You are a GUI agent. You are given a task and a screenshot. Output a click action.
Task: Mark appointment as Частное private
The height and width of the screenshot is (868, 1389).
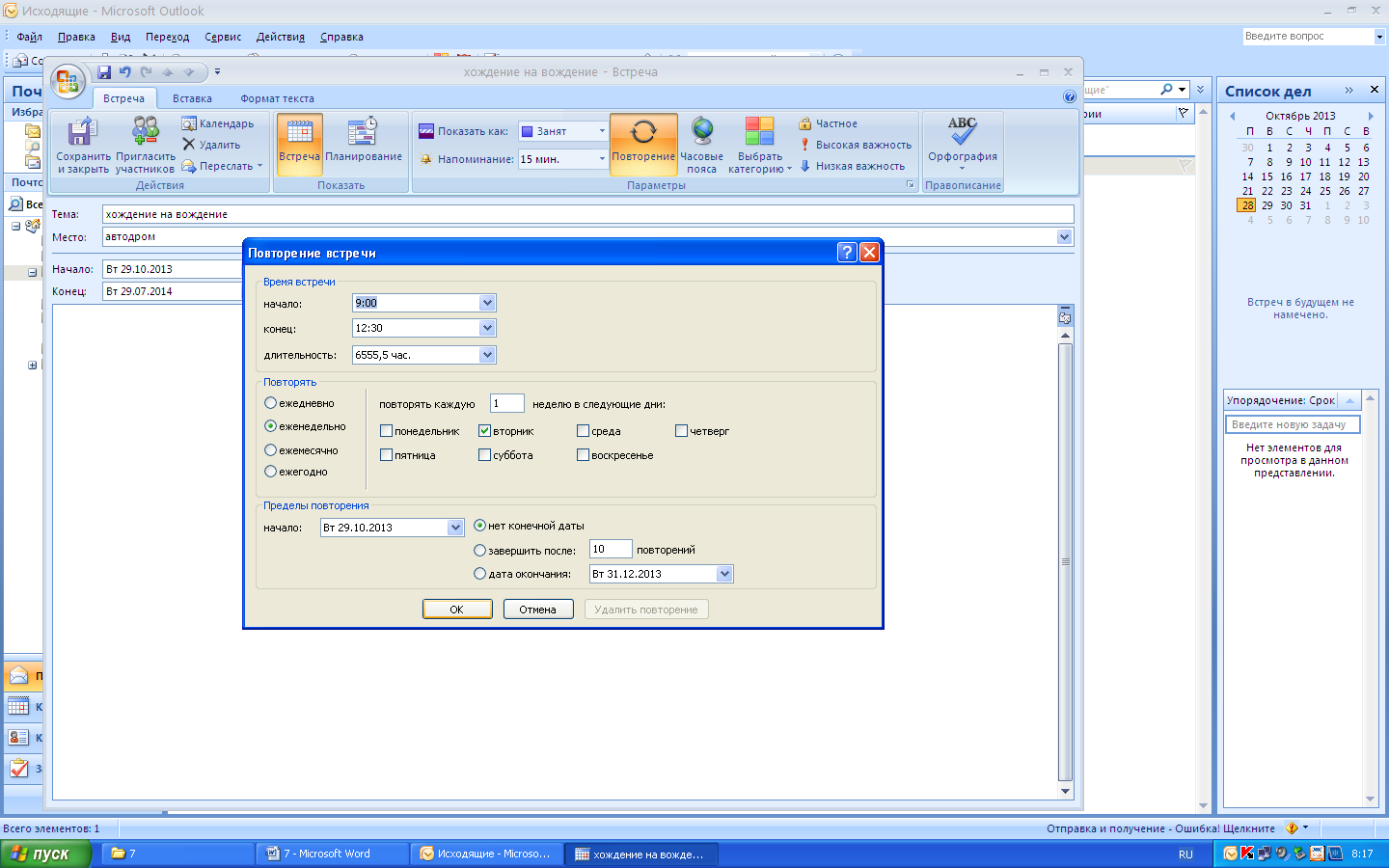coord(828,123)
